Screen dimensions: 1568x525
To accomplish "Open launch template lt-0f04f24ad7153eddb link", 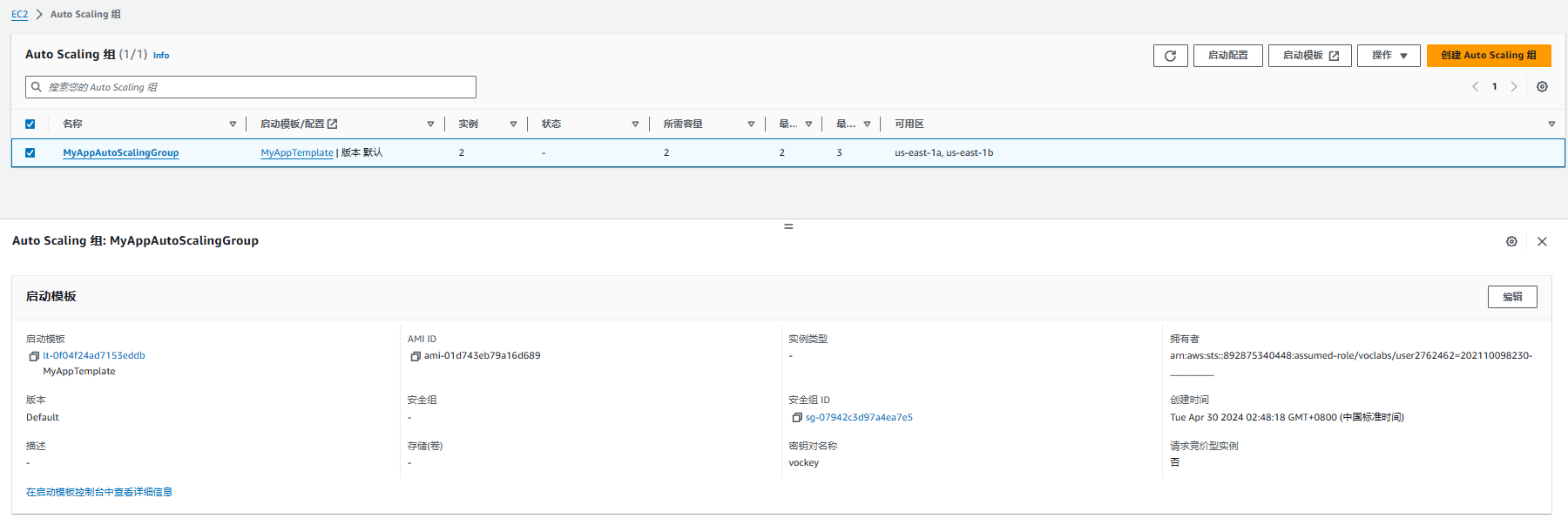I will click(94, 355).
